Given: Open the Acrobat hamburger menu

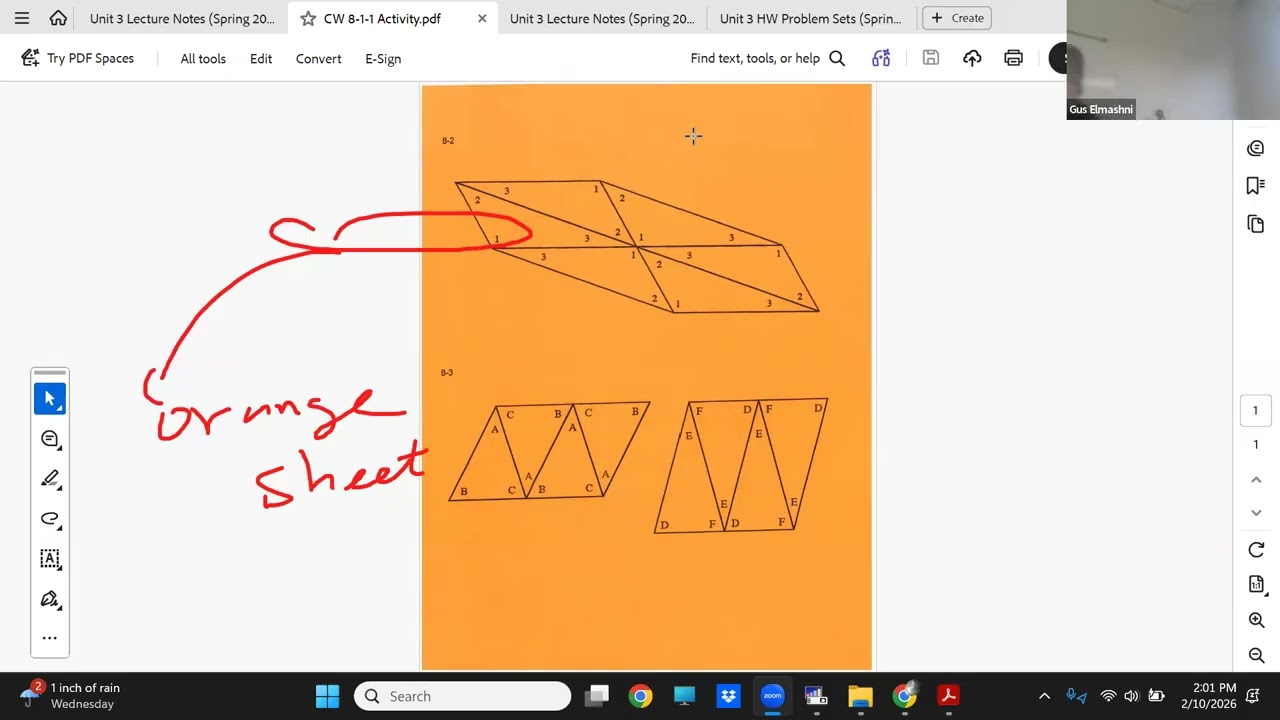Looking at the screenshot, I should point(22,18).
